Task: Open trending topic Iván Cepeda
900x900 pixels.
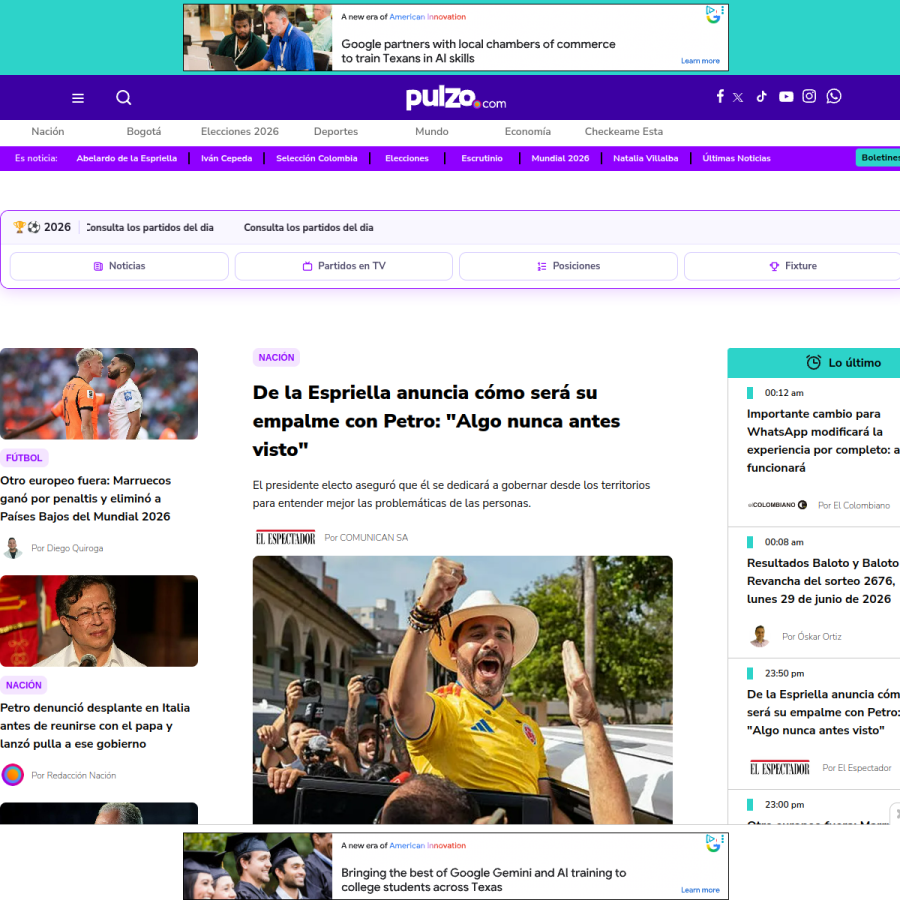Action: tap(226, 158)
